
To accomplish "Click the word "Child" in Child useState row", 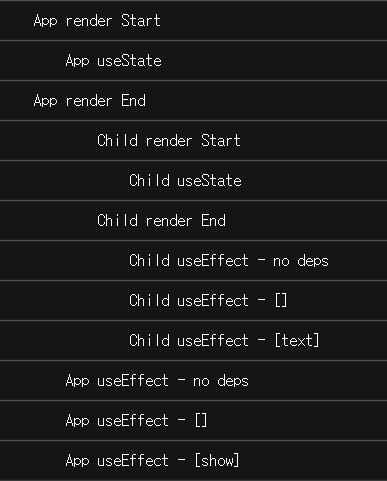I will pyautogui.click(x=149, y=181).
